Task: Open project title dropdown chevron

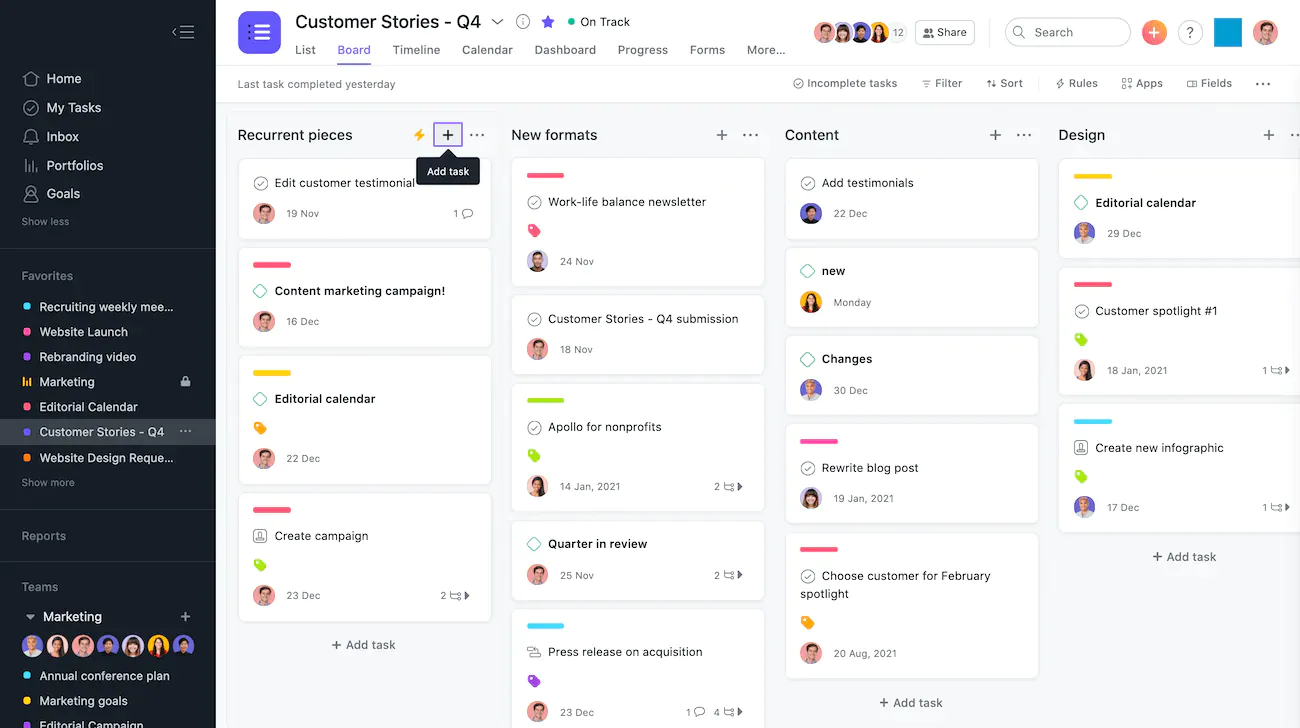Action: [x=497, y=22]
